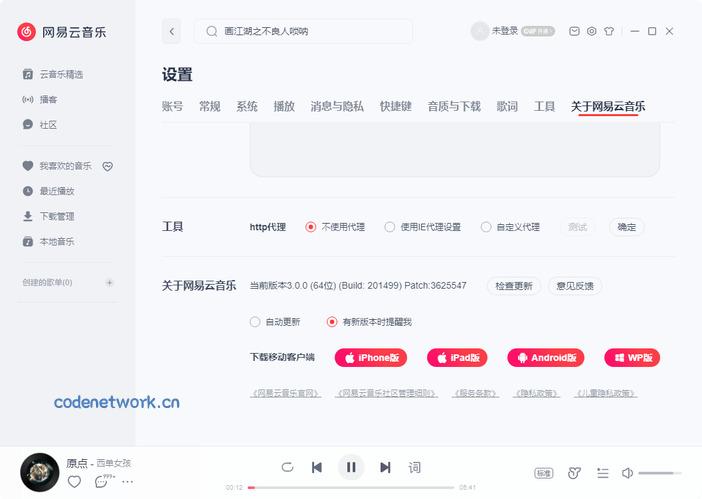
Task: Open 最近播放 recent plays
Action: click(x=48, y=191)
